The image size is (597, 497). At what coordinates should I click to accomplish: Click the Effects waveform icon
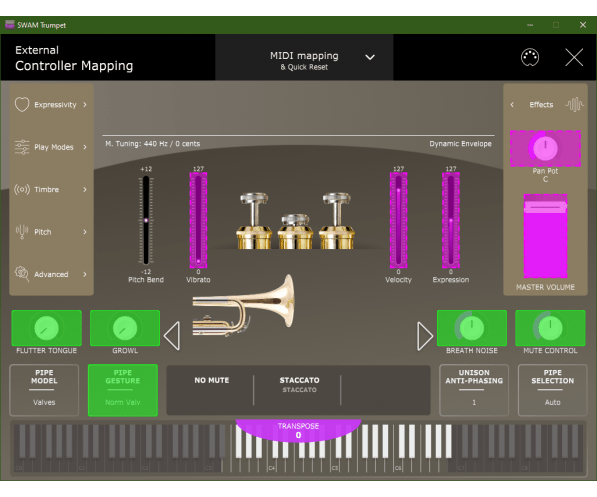[575, 104]
